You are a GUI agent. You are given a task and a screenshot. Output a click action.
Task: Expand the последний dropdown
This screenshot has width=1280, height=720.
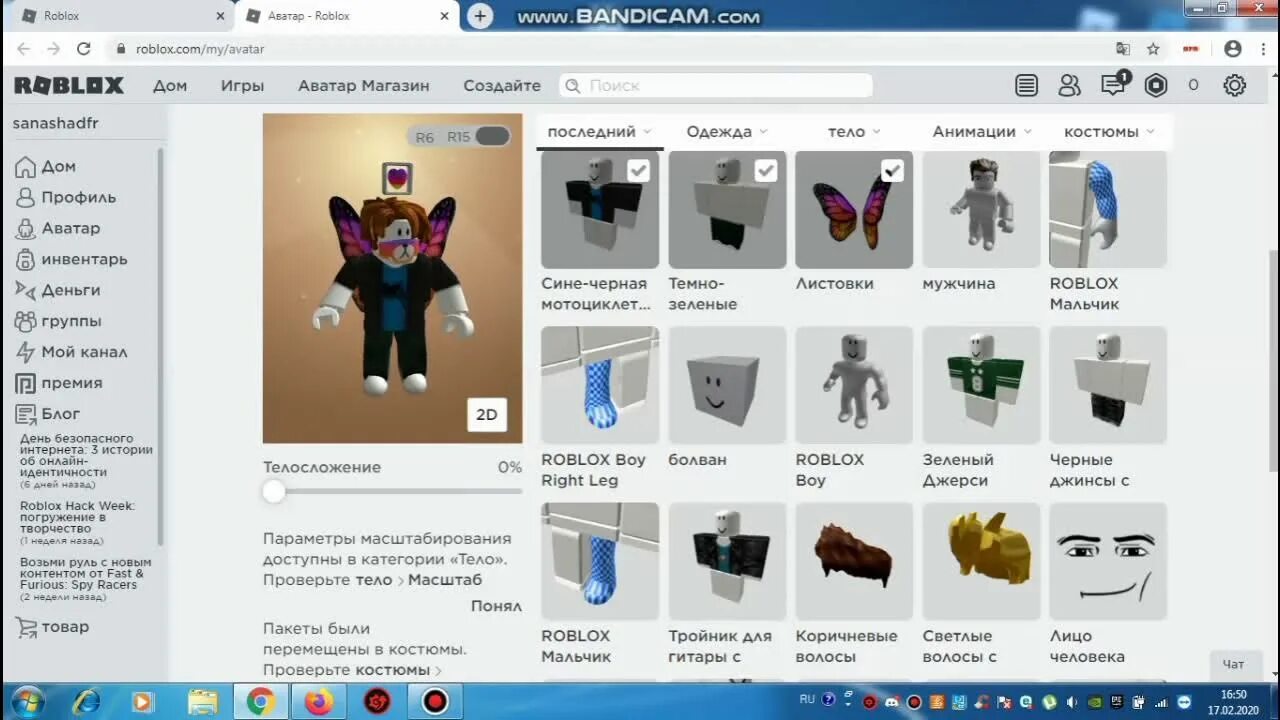(600, 132)
